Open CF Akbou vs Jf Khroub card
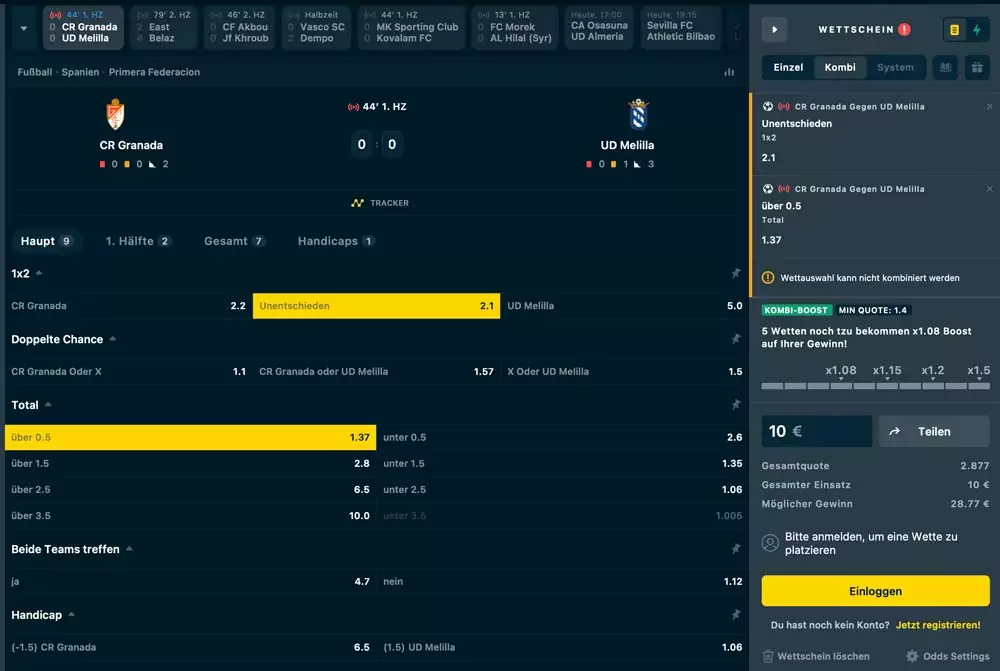Screen dimensions: 1000x671 (x=239, y=27)
